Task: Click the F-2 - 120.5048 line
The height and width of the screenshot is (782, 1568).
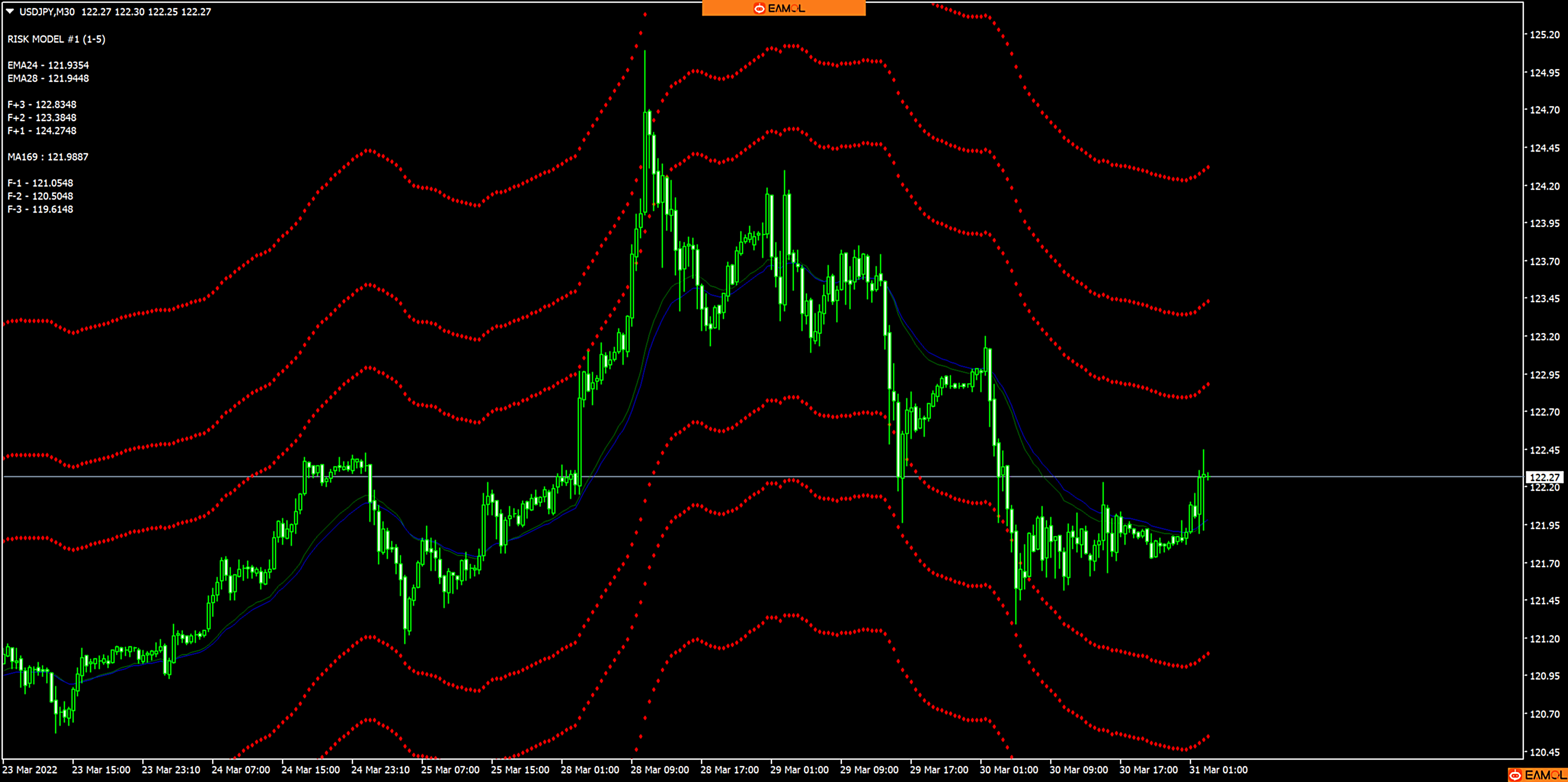Action: tap(40, 196)
